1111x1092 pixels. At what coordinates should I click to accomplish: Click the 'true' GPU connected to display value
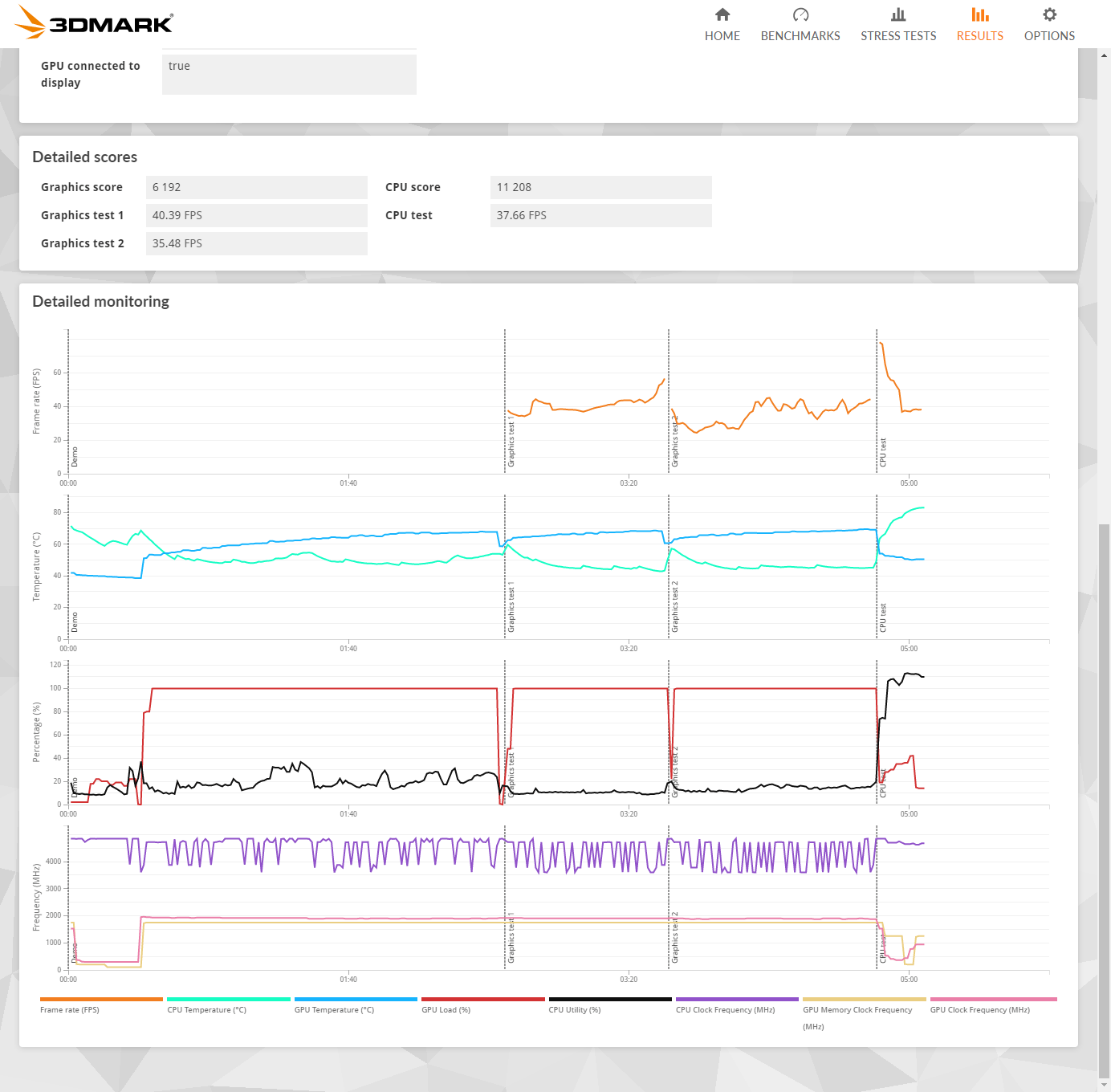point(289,74)
